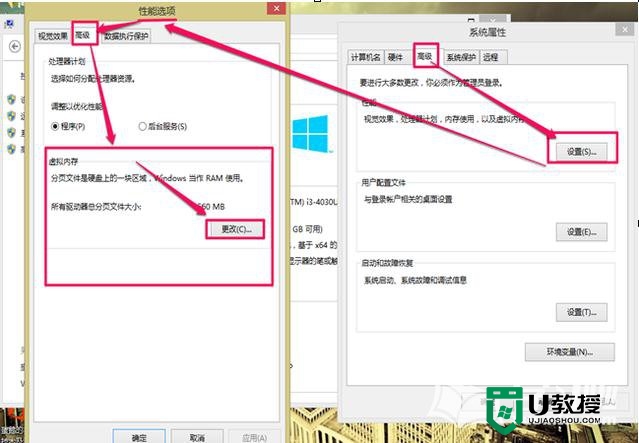Click the topmost shield icon in left sidebar

[11, 99]
